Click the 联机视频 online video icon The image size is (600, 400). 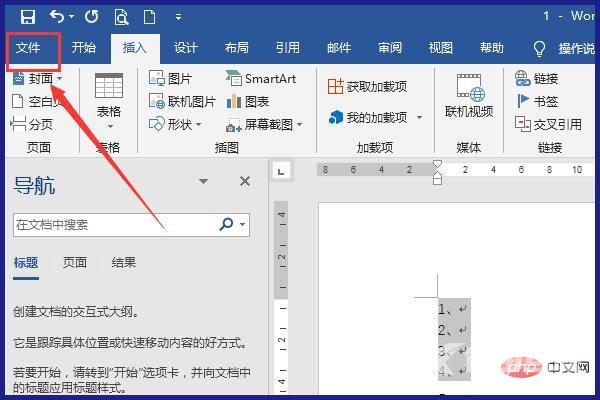click(469, 96)
